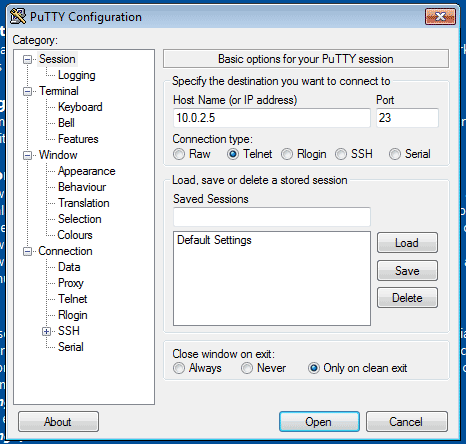Select Telnet connection type radio button
This screenshot has height=444, width=466.
click(233, 154)
